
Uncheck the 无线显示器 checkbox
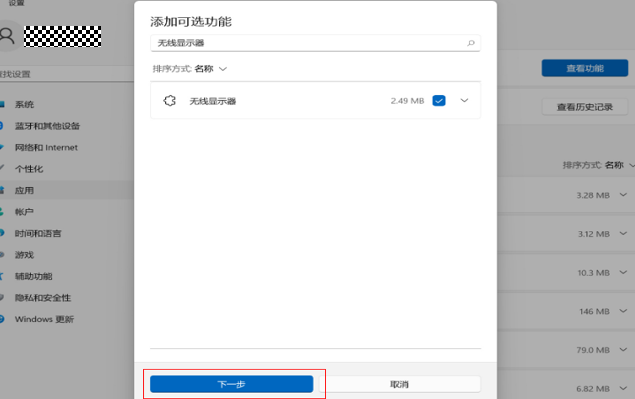pos(439,100)
